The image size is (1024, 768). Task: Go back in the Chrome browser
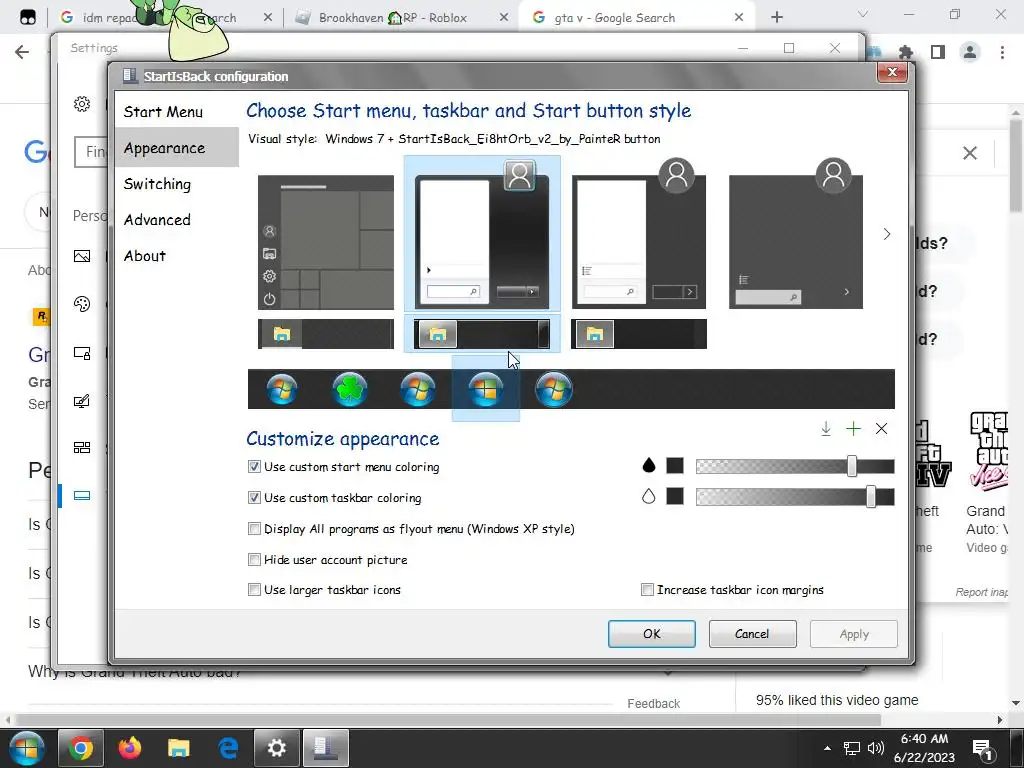(22, 52)
